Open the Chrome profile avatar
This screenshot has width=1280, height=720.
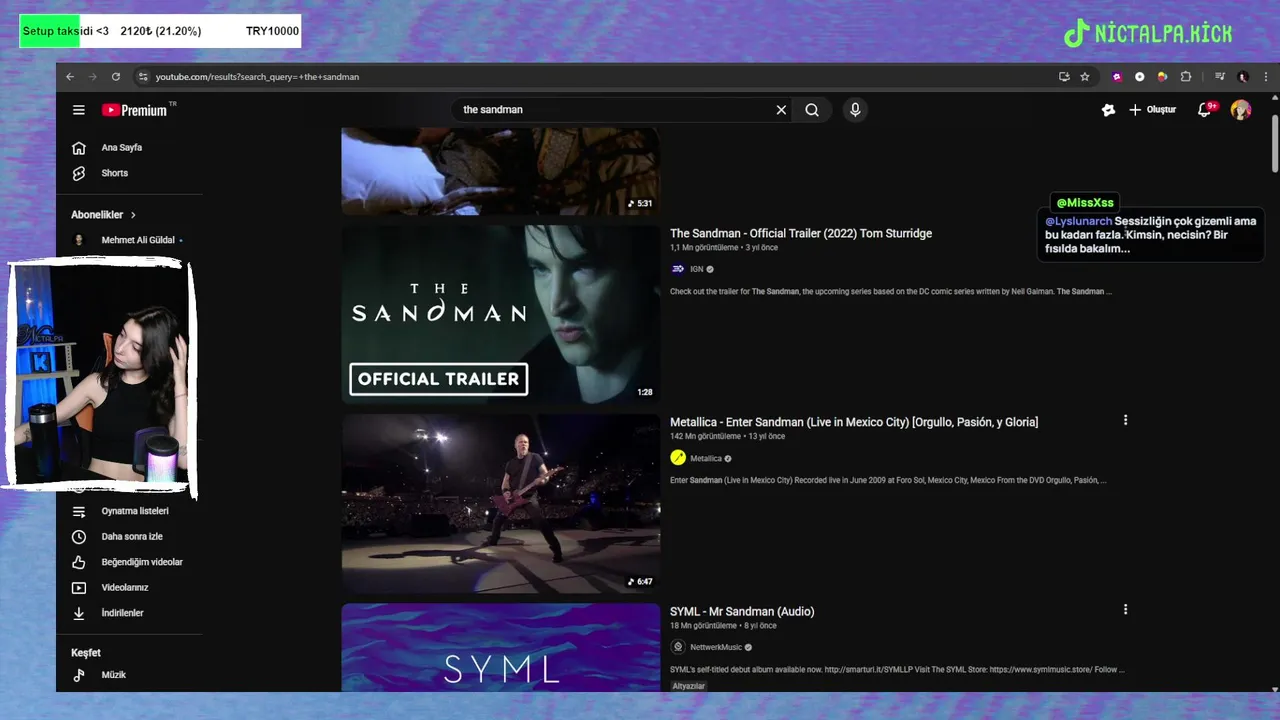point(1243,77)
